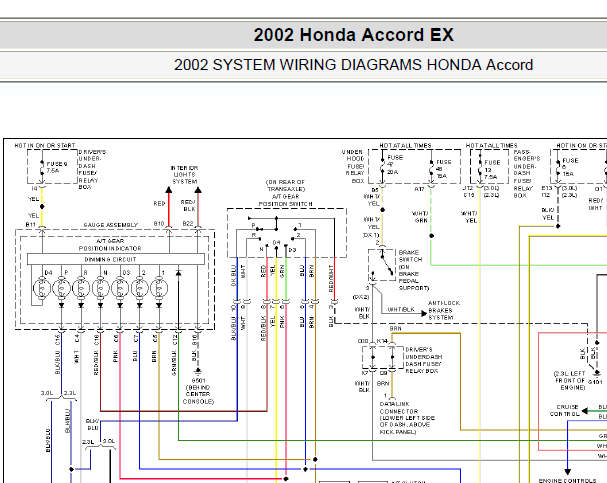Click the N indicator lamp symbol
Image resolution: width=607 pixels, height=483 pixels.
tap(101, 288)
